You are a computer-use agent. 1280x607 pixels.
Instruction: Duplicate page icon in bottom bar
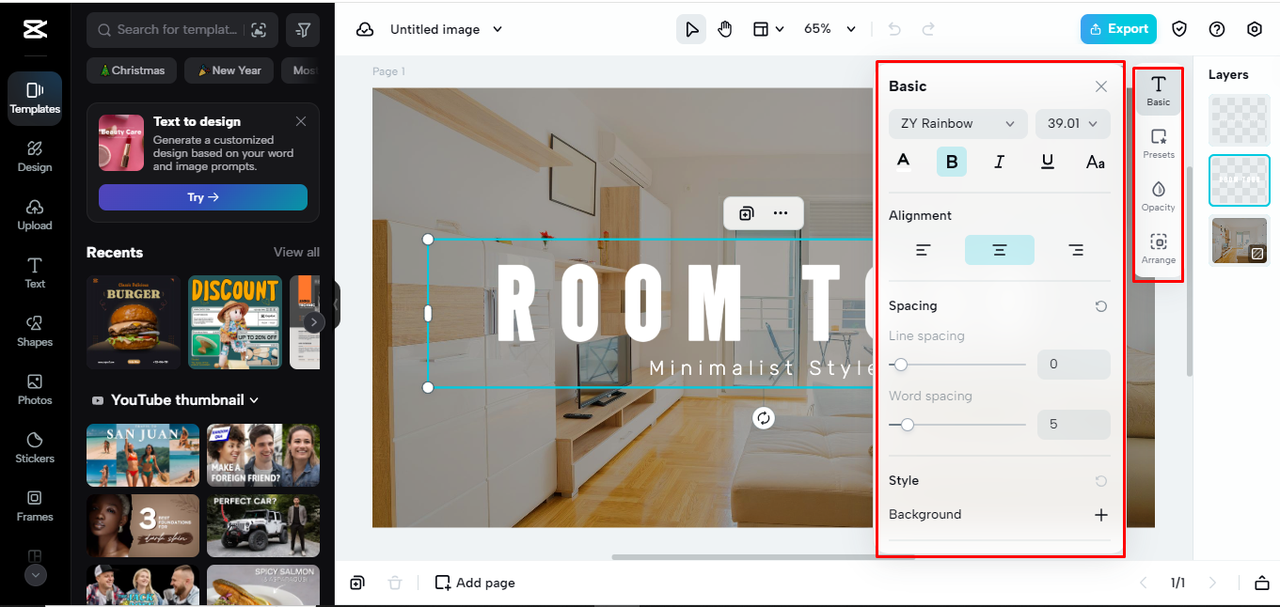tap(357, 583)
